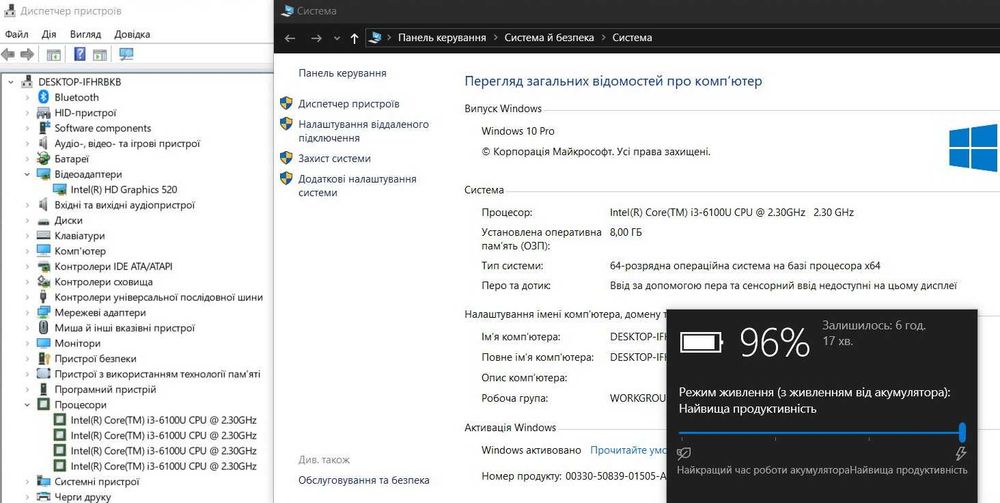This screenshot has height=503, width=1000.
Task: Expand the Комп'ютер node arrow
Action: (x=27, y=251)
